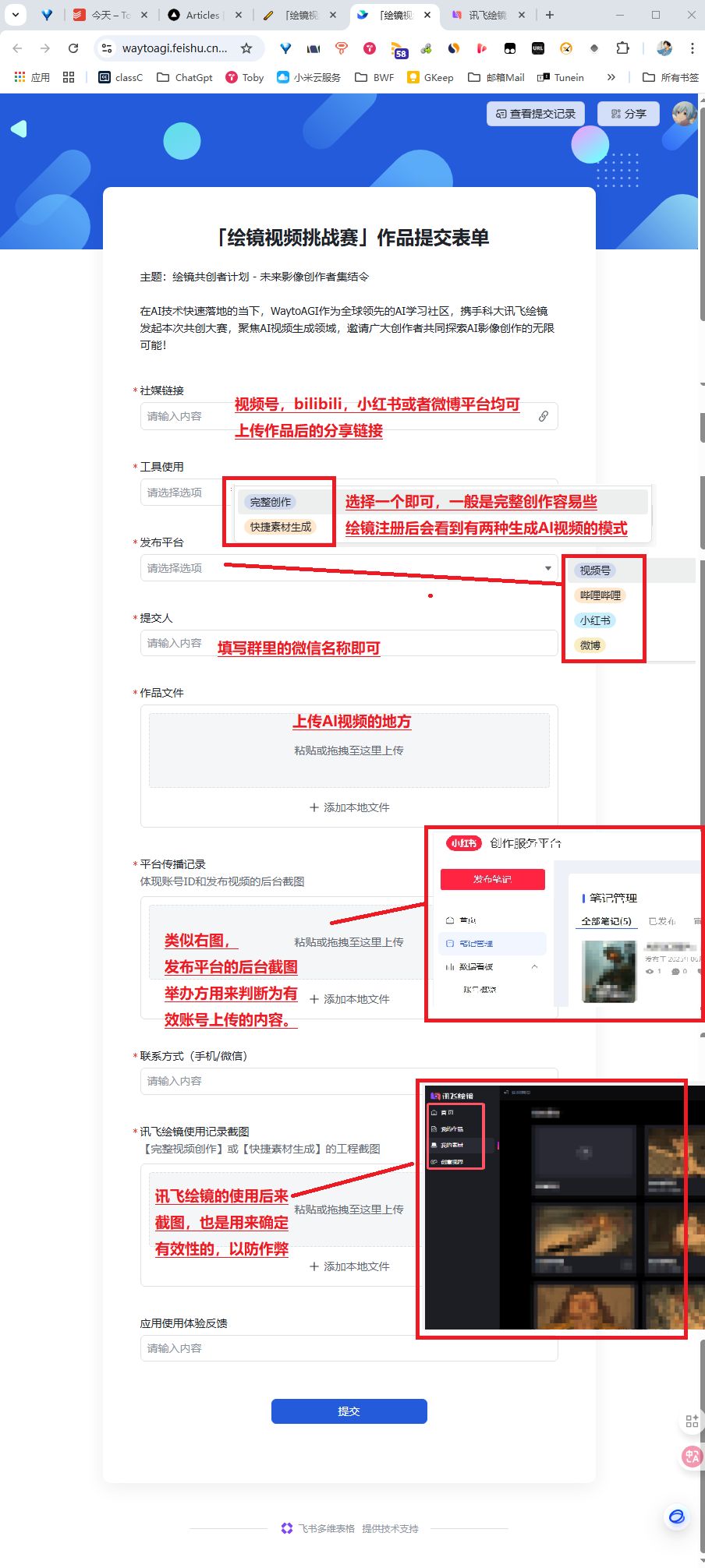The height and width of the screenshot is (1568, 705).
Task: Close the 讯飞绘镜 tab
Action: tap(522, 15)
